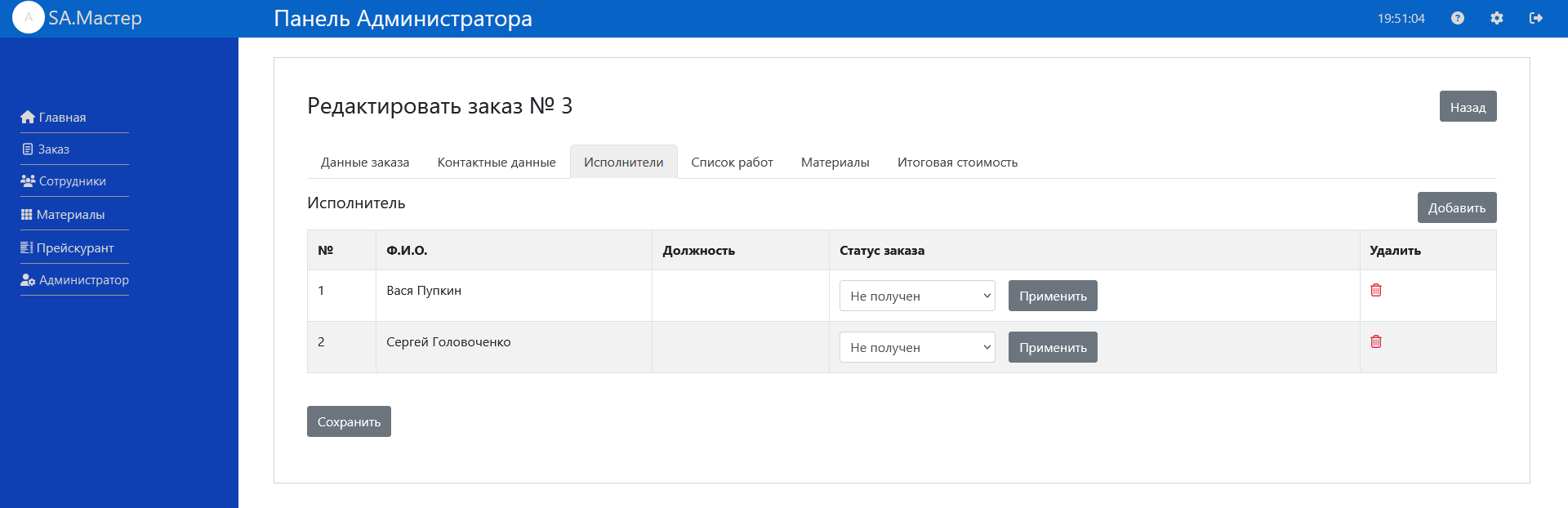Image resolution: width=1568 pixels, height=508 pixels.
Task: Delete executor Вася Пупкин with trash icon
Action: click(1376, 290)
